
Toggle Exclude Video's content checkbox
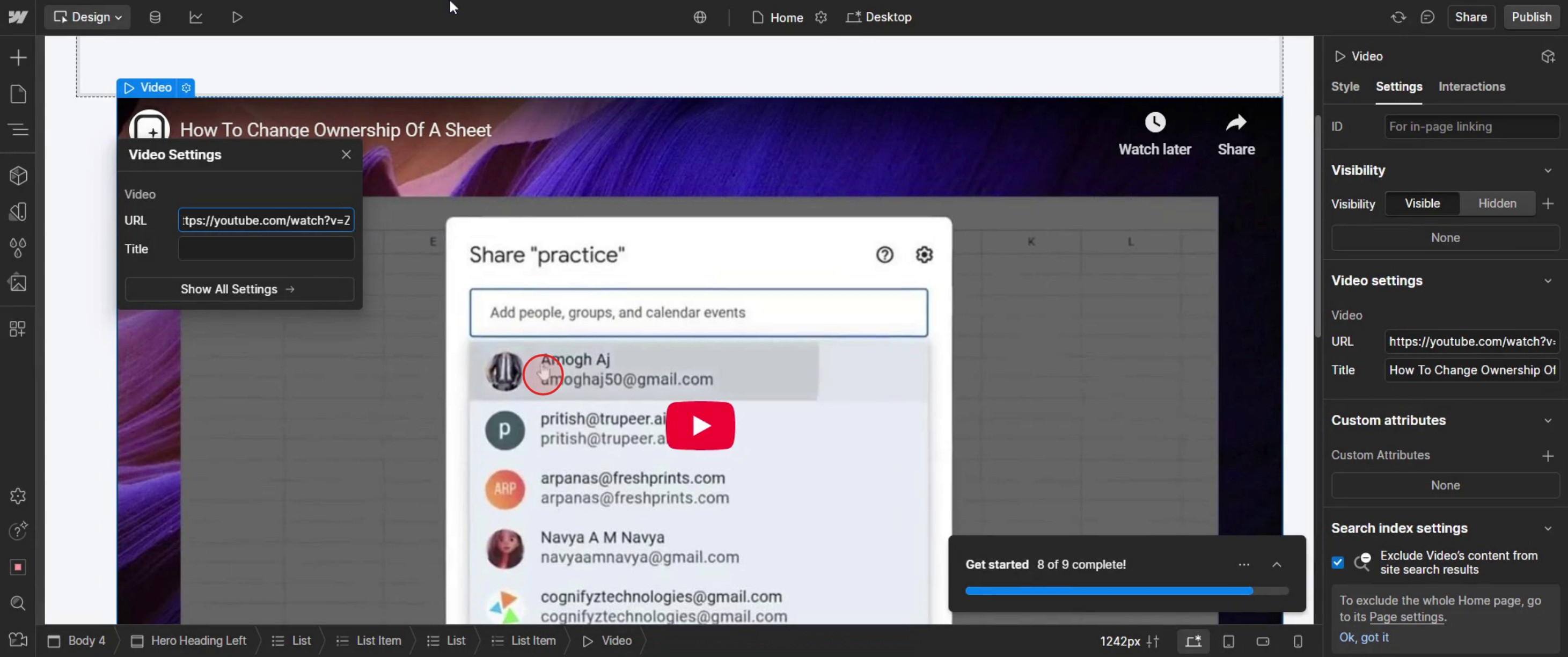(1337, 563)
